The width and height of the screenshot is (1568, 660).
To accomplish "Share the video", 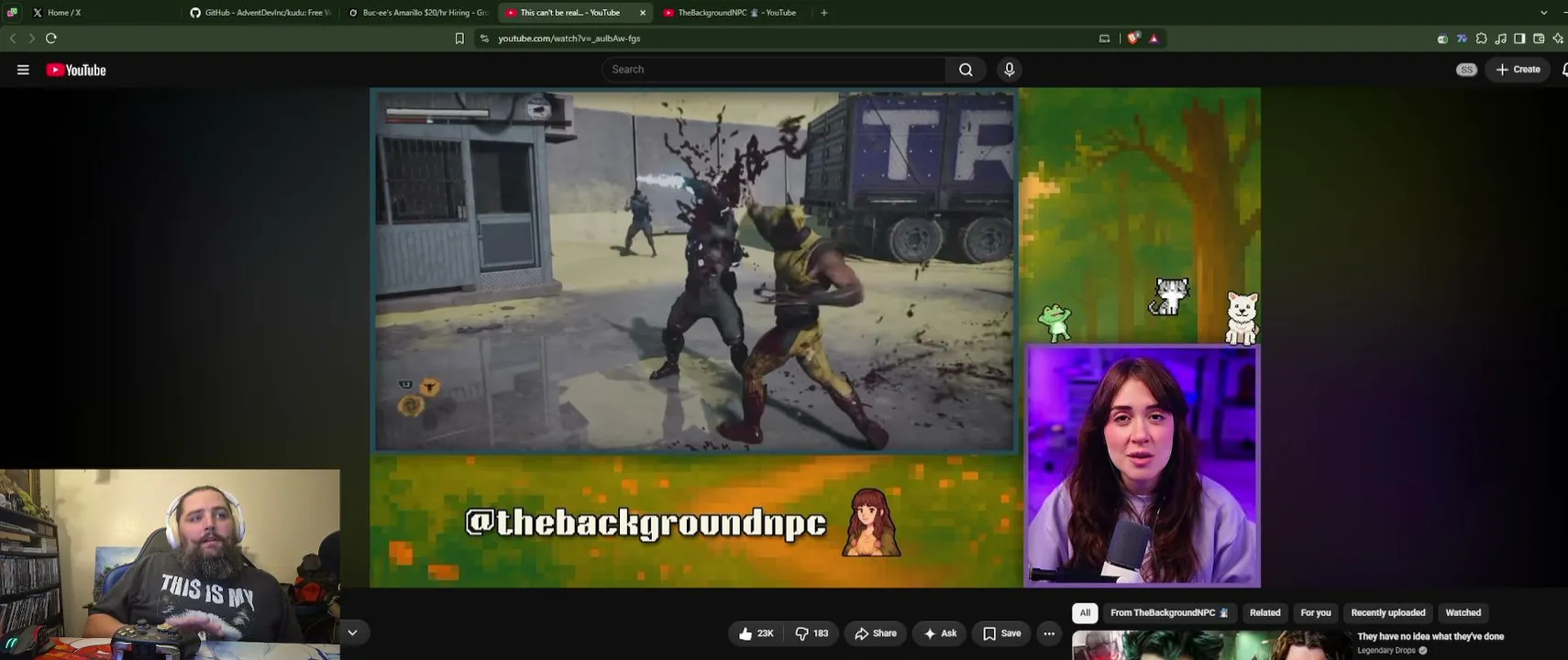I will click(x=876, y=633).
